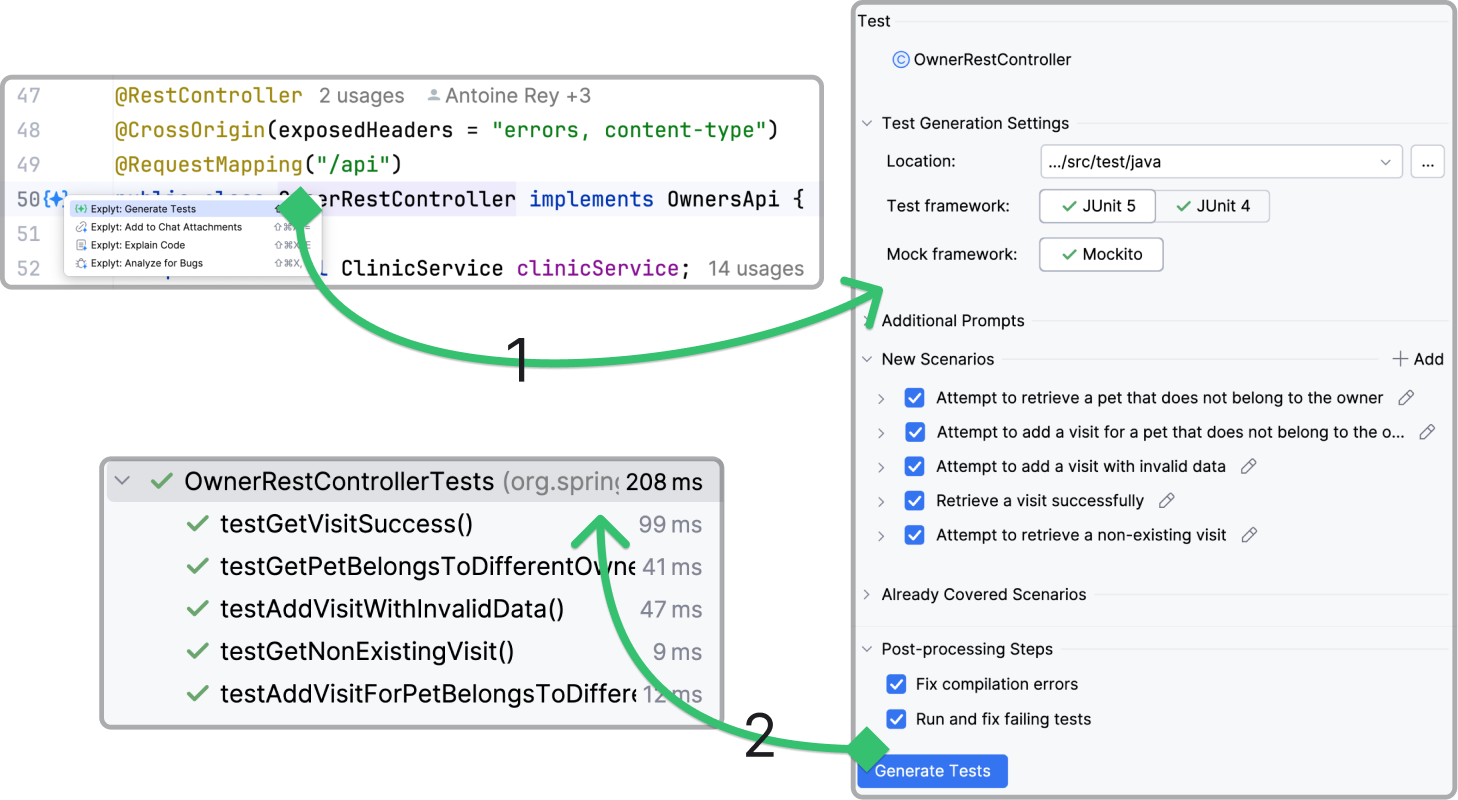
Task: Click the @CrossOrigin annotation on line 48
Action: 189,130
